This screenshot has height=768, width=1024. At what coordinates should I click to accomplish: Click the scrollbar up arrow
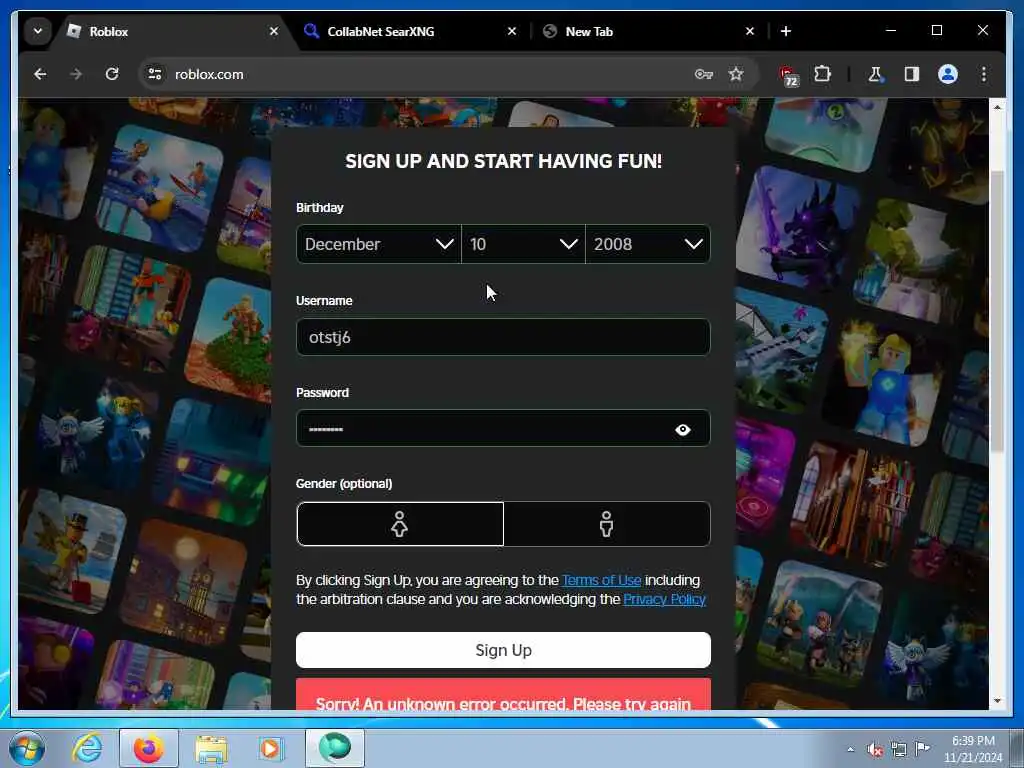click(x=997, y=107)
